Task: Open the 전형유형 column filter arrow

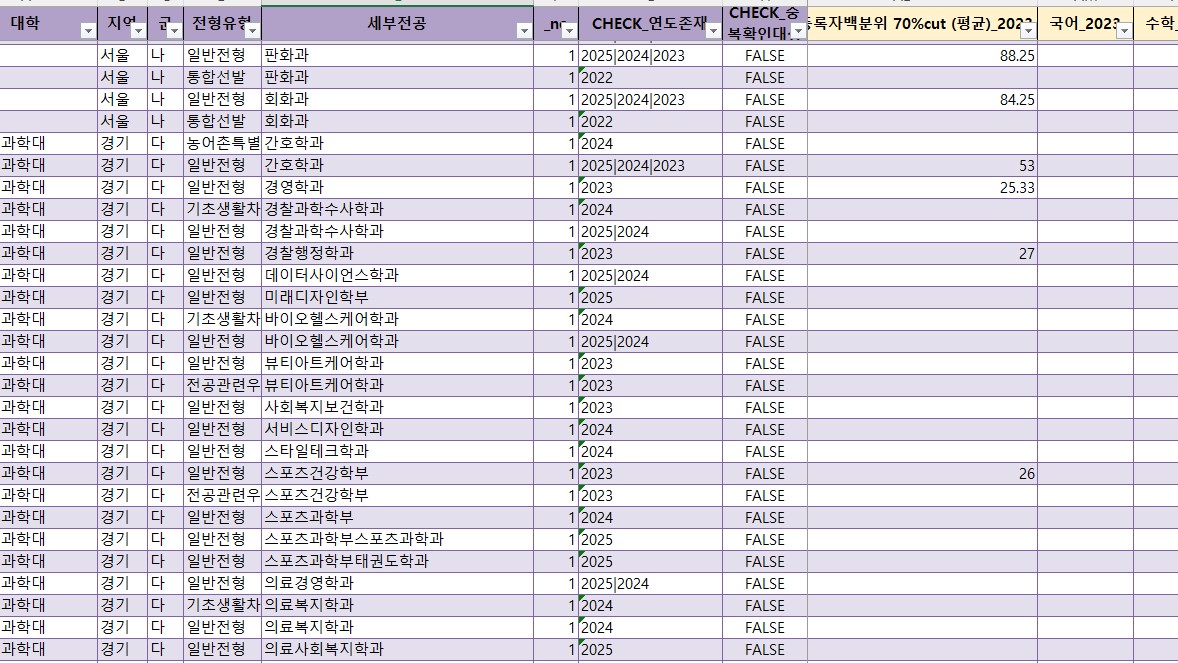Action: click(252, 30)
